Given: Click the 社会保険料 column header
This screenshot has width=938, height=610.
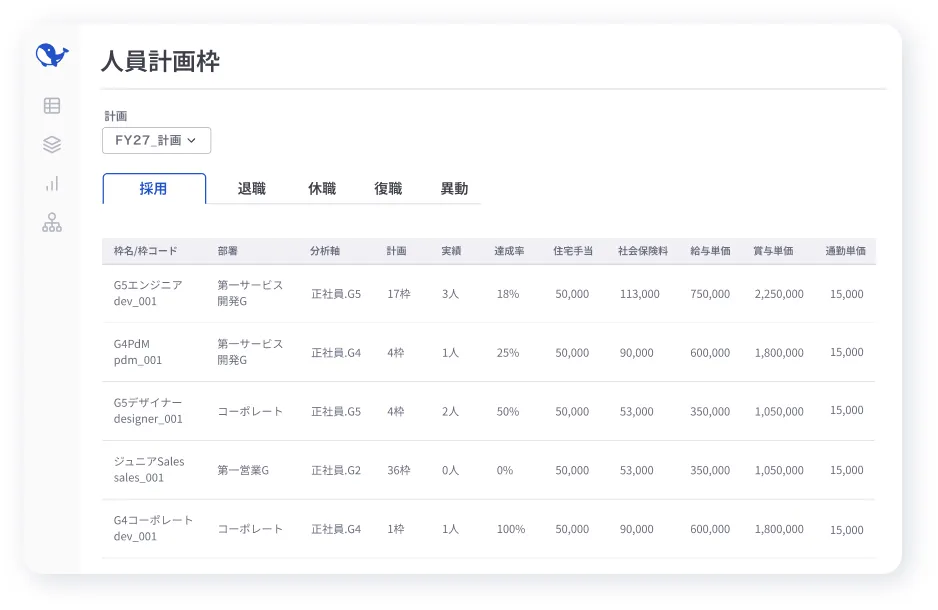Looking at the screenshot, I should 642,251.
